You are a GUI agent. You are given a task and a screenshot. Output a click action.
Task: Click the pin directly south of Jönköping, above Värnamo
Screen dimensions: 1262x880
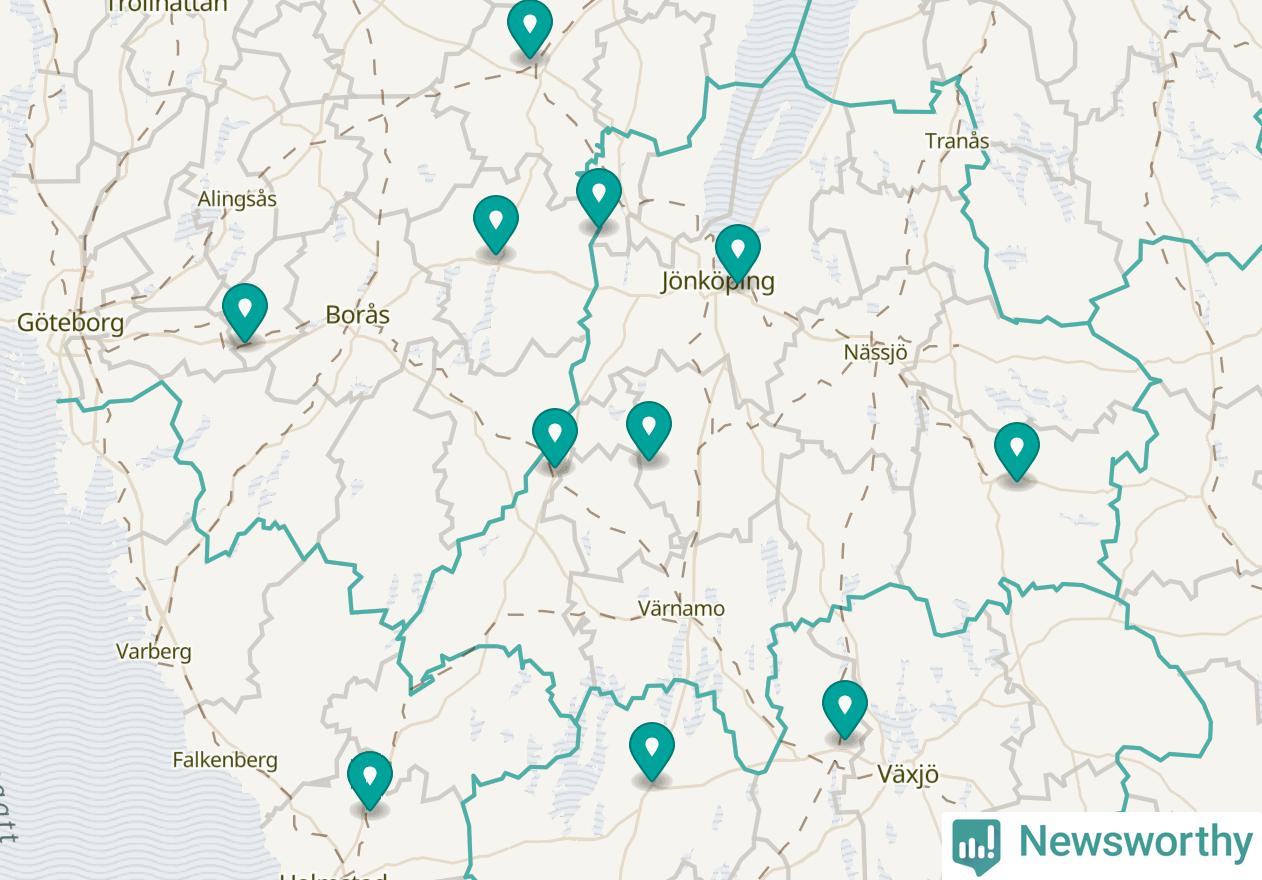649,429
